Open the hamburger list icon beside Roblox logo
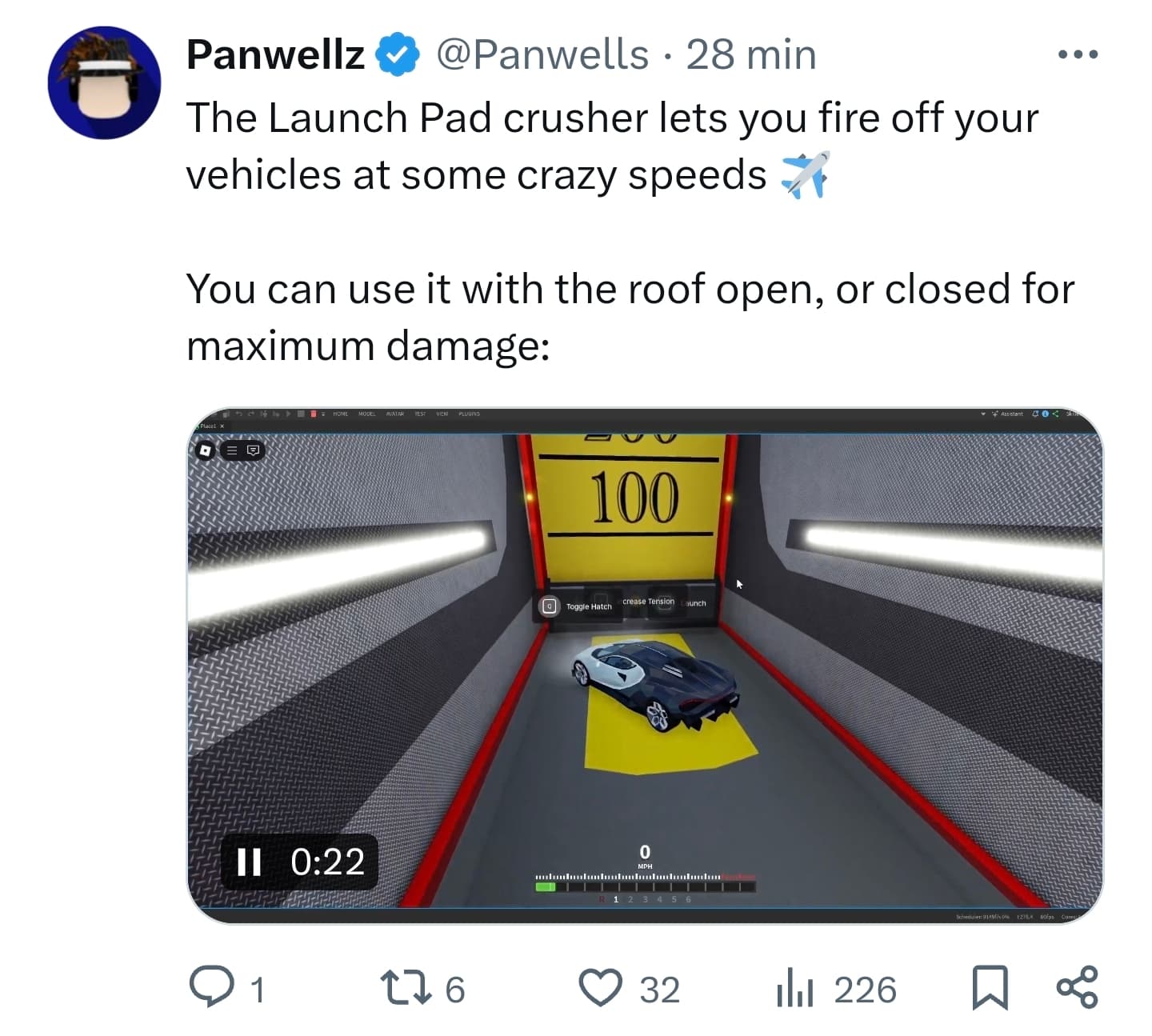The height and width of the screenshot is (1036, 1152). click(x=232, y=450)
